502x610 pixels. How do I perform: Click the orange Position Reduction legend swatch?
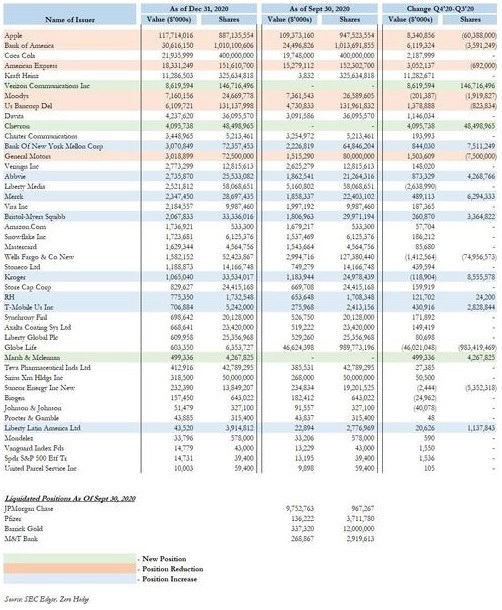click(70, 569)
